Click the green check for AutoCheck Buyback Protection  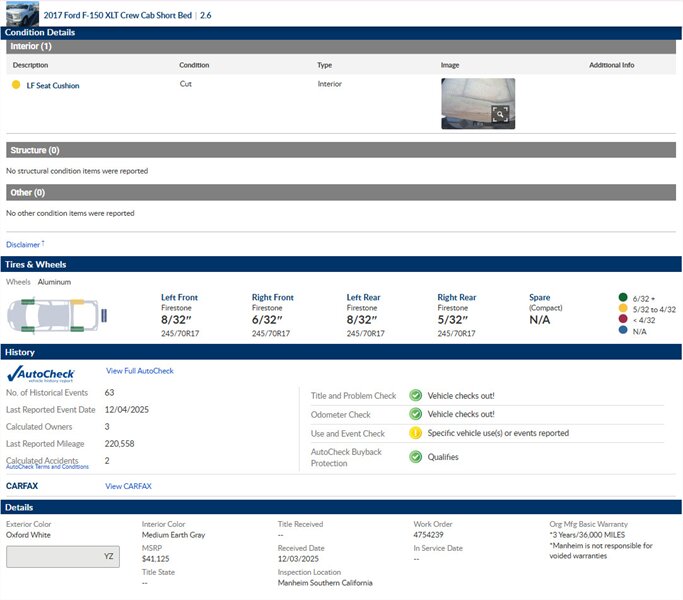point(415,457)
